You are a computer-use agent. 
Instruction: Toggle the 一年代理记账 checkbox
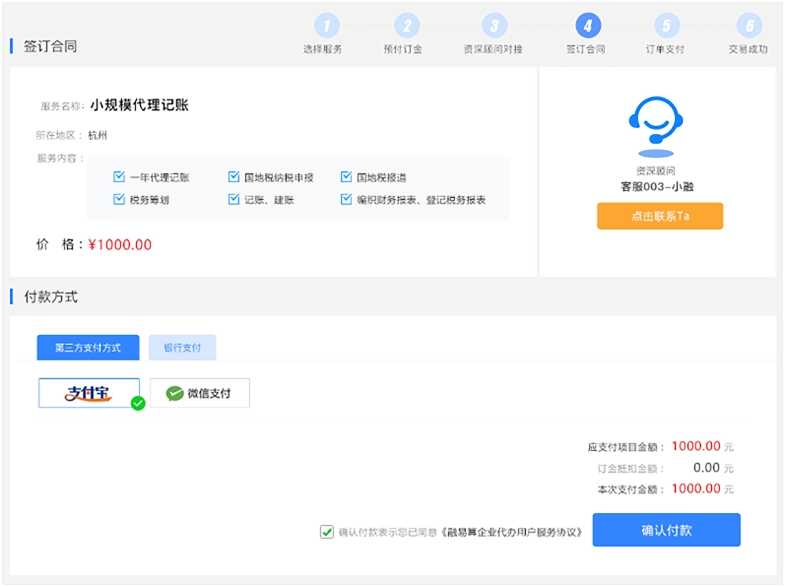pos(119,177)
